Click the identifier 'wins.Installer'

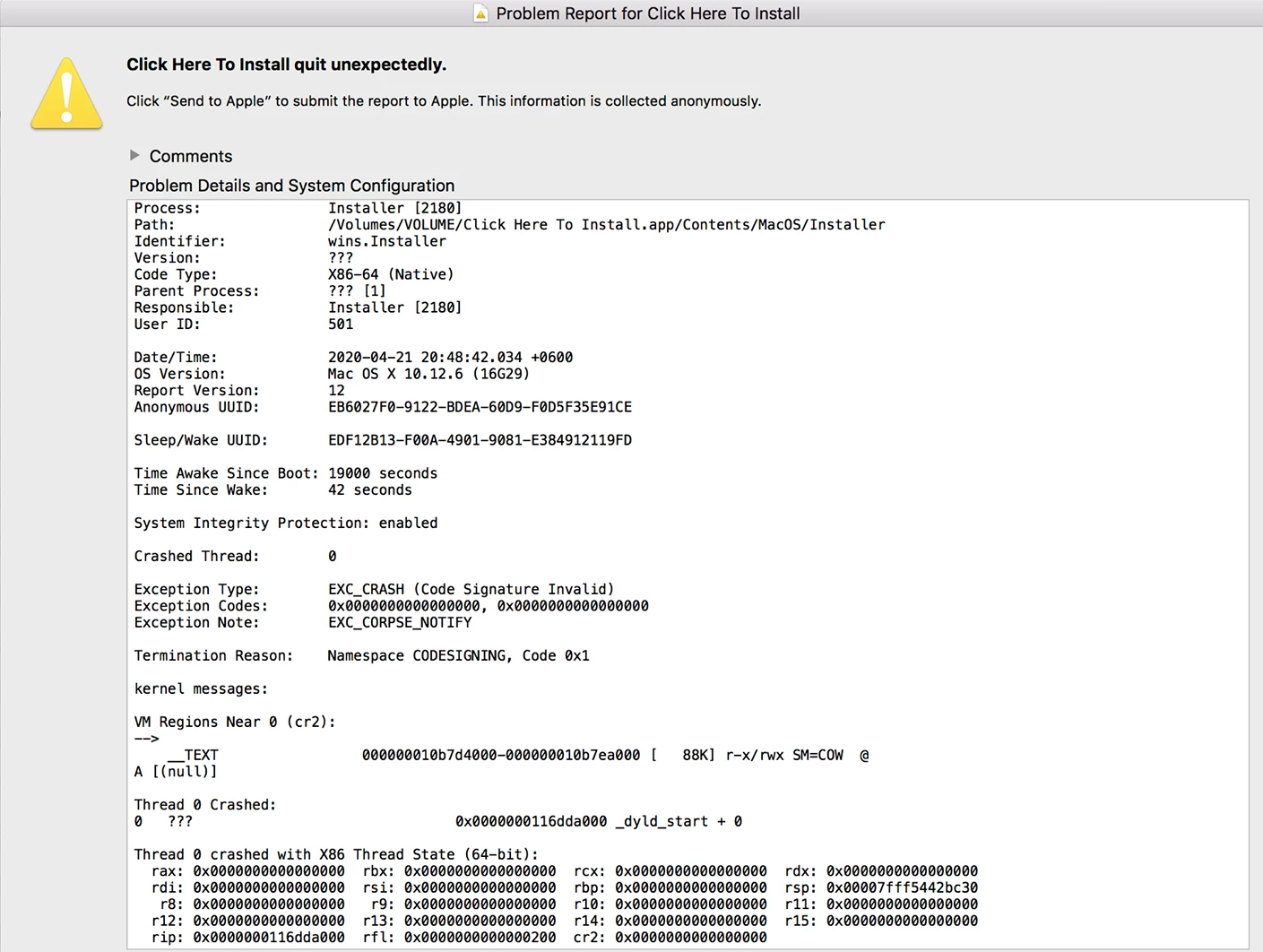[387, 241]
